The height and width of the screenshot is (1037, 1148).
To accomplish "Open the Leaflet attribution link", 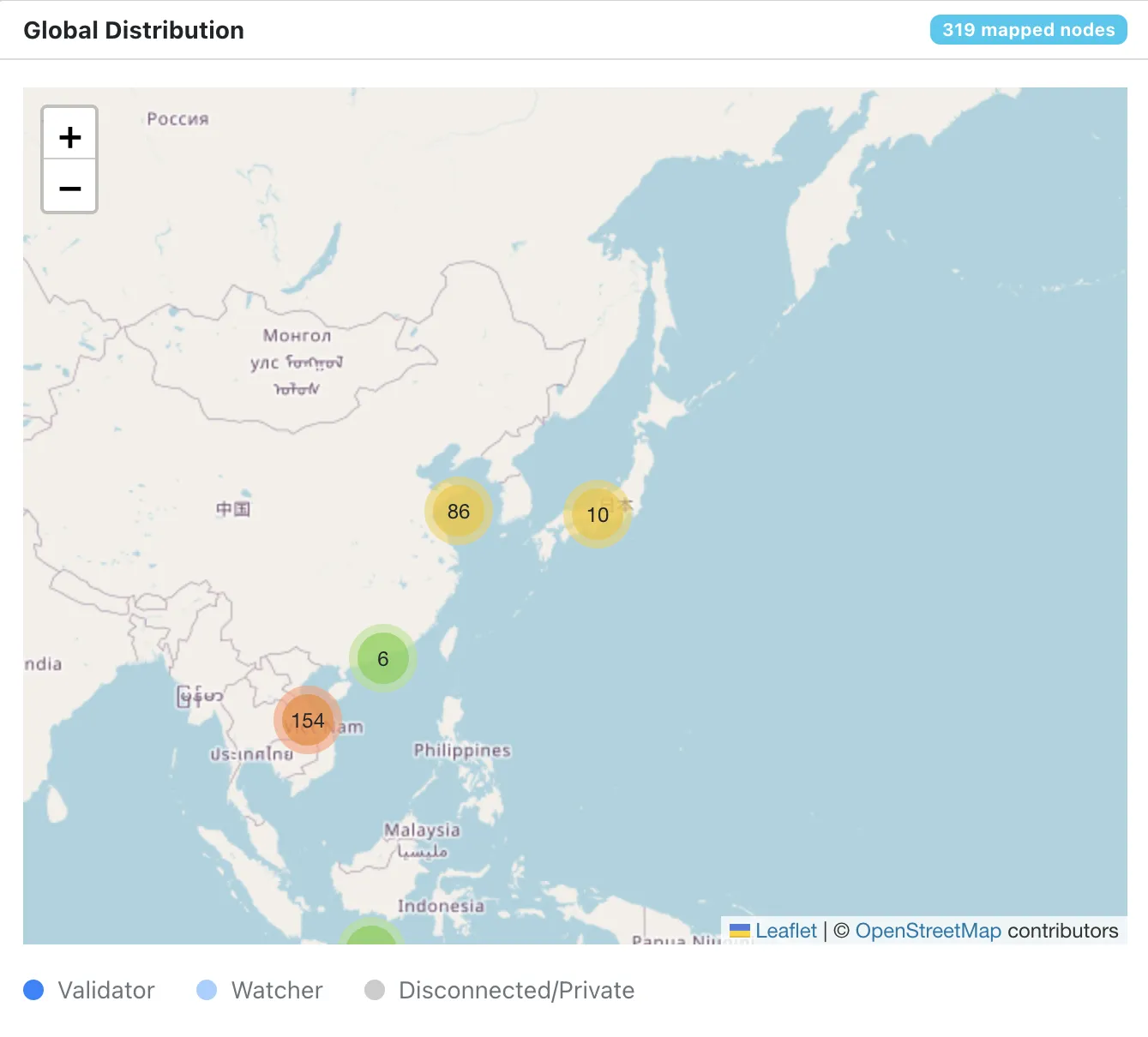I will tap(785, 930).
